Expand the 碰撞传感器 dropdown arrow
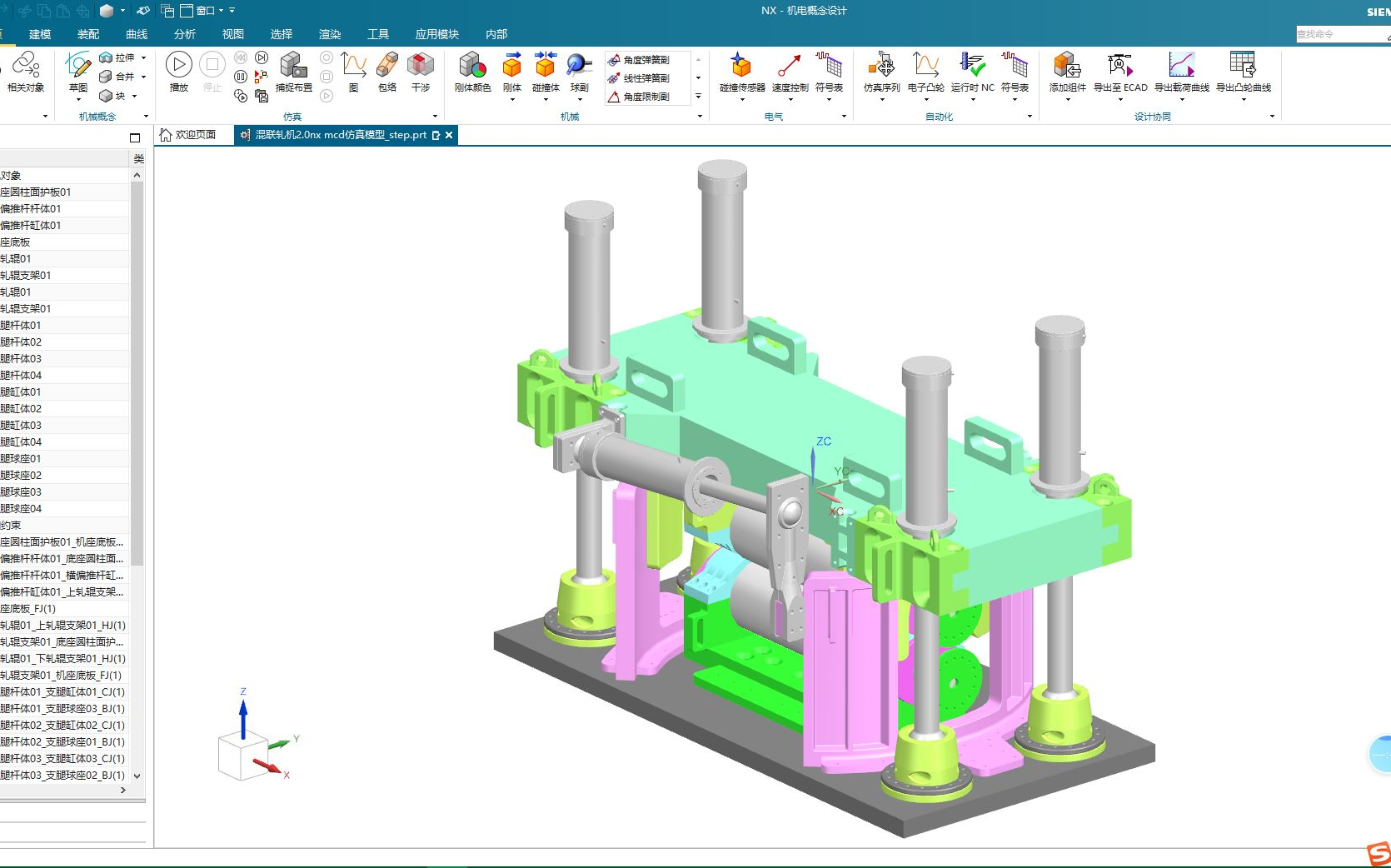This screenshot has width=1391, height=868. (x=741, y=100)
